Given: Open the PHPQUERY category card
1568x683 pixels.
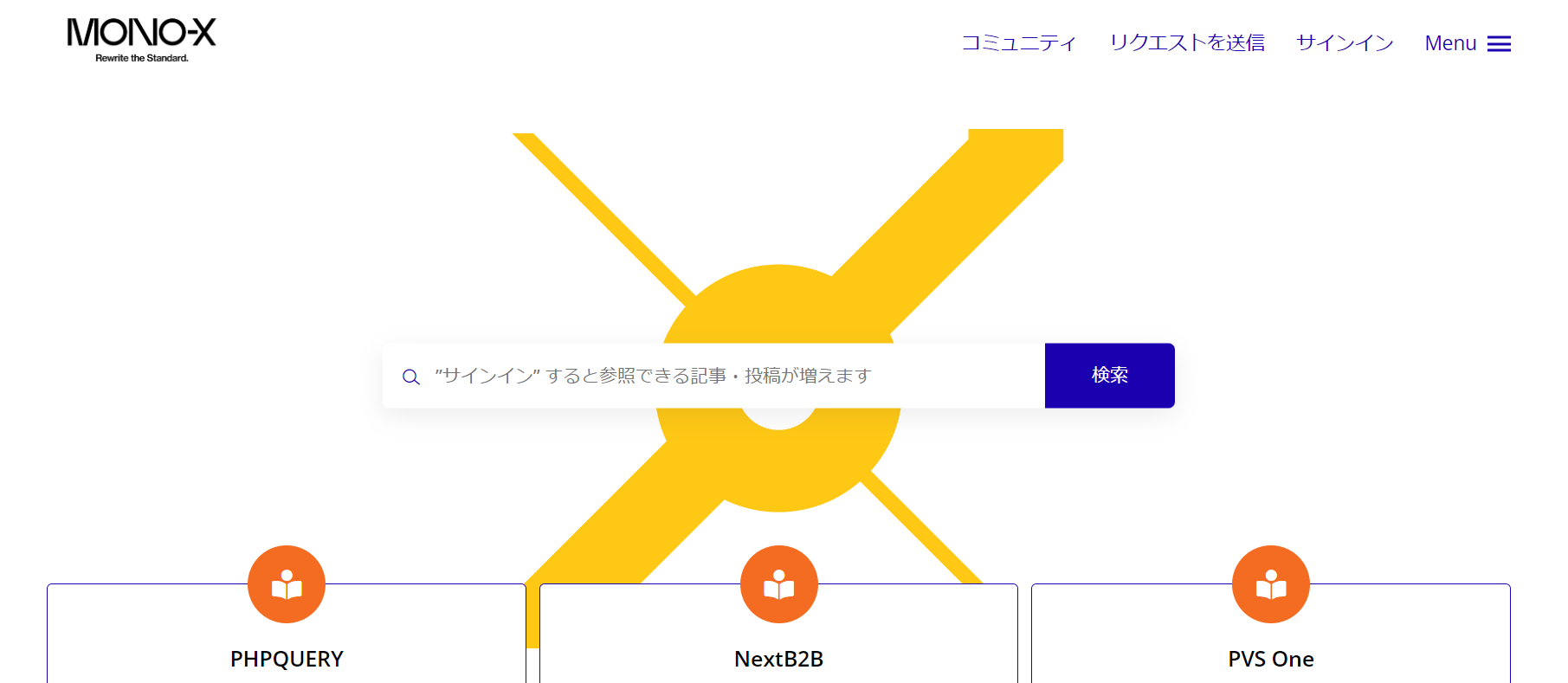Looking at the screenshot, I should click(x=287, y=634).
